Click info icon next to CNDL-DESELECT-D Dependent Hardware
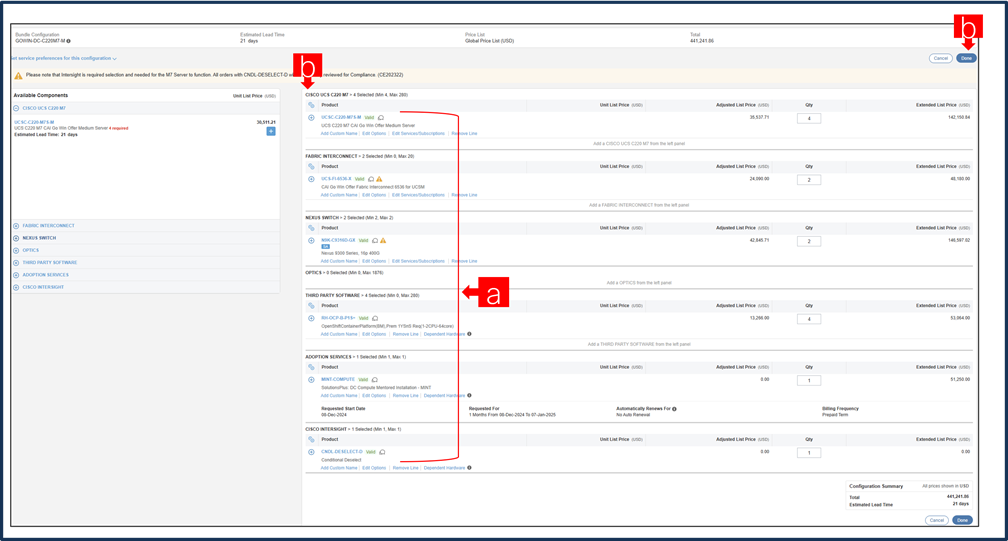The width and height of the screenshot is (1008, 541). 469,468
